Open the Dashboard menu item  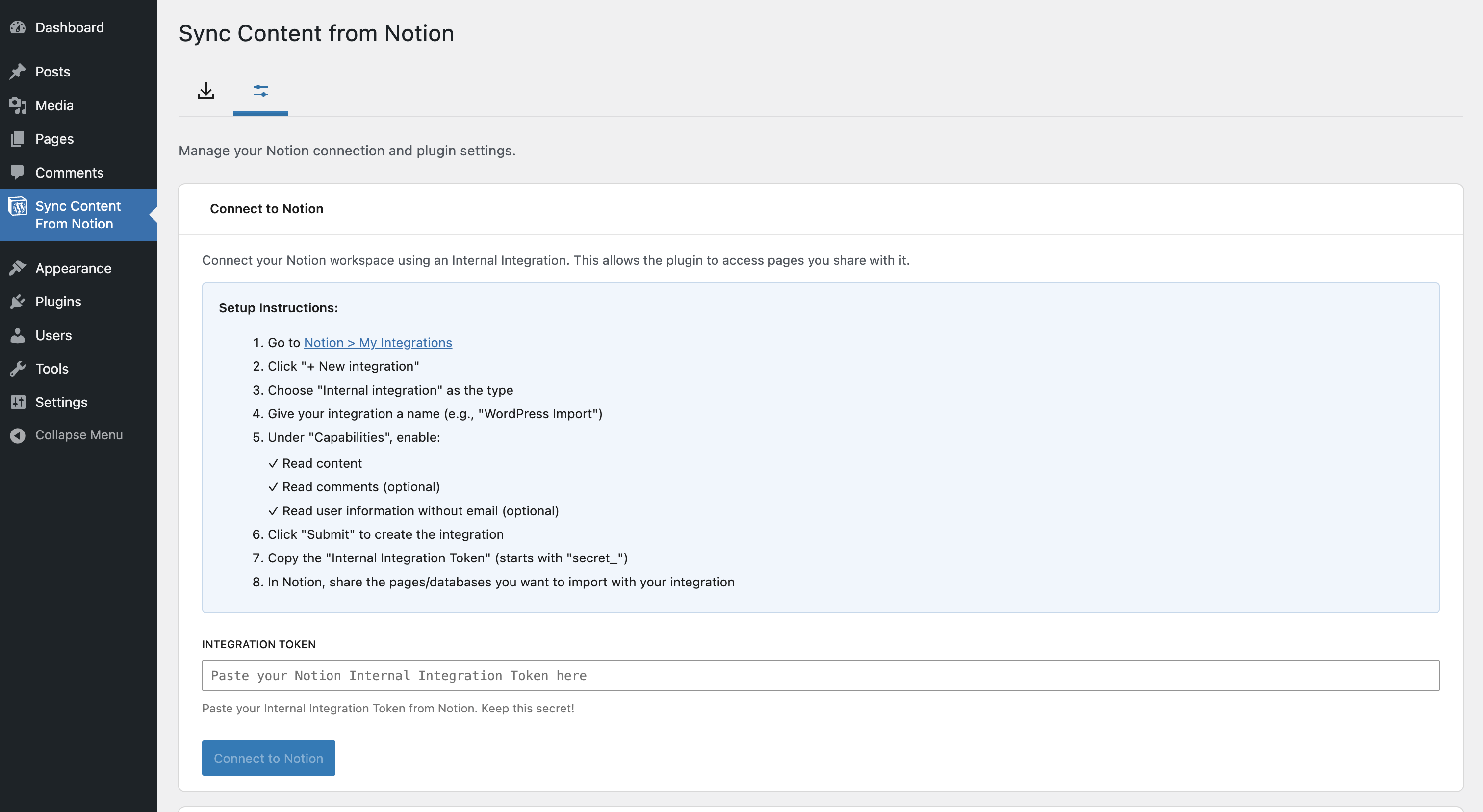[69, 27]
